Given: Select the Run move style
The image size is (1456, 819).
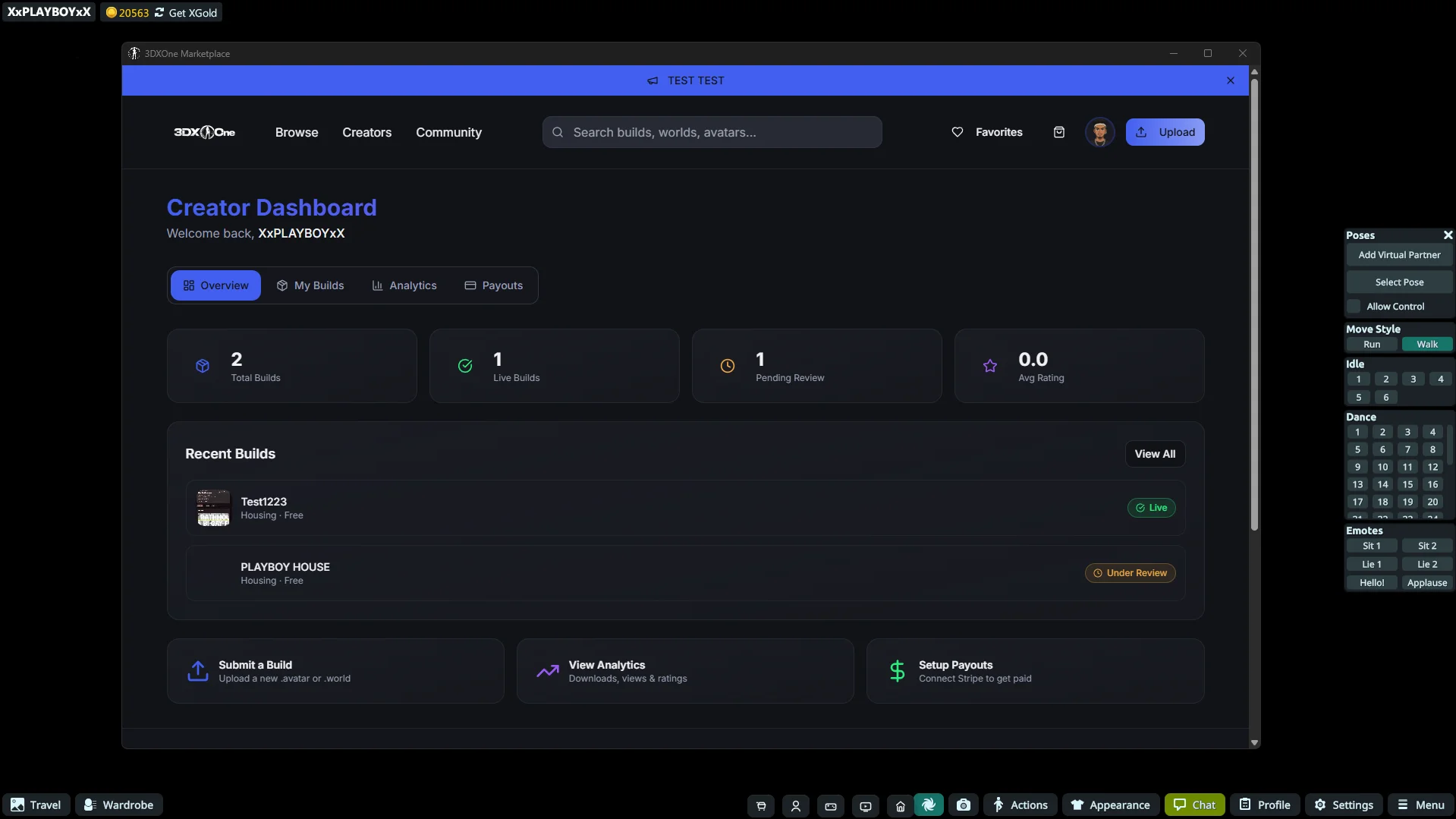Looking at the screenshot, I should pos(1372,344).
